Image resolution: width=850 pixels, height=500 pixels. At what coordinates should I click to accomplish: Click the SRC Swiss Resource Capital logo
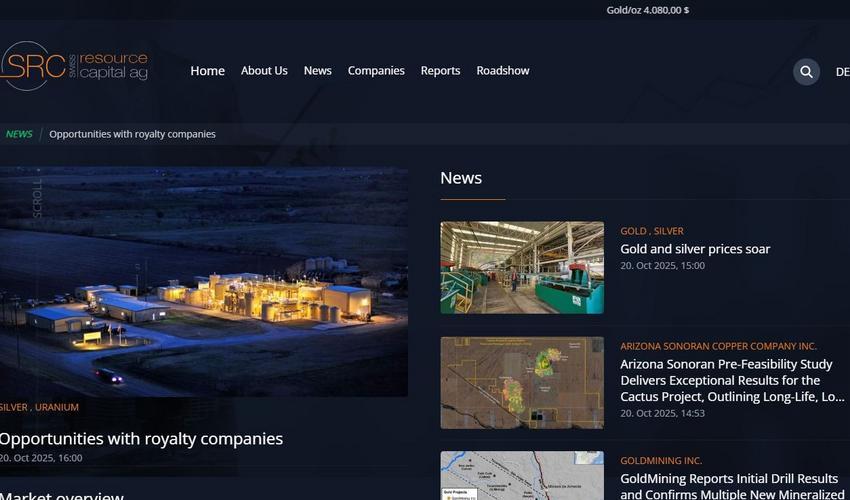point(74,66)
